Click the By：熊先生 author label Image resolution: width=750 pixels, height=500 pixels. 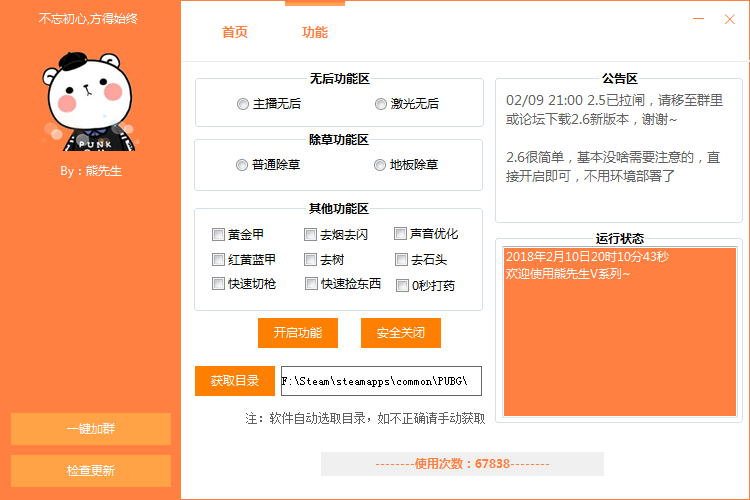(91, 171)
